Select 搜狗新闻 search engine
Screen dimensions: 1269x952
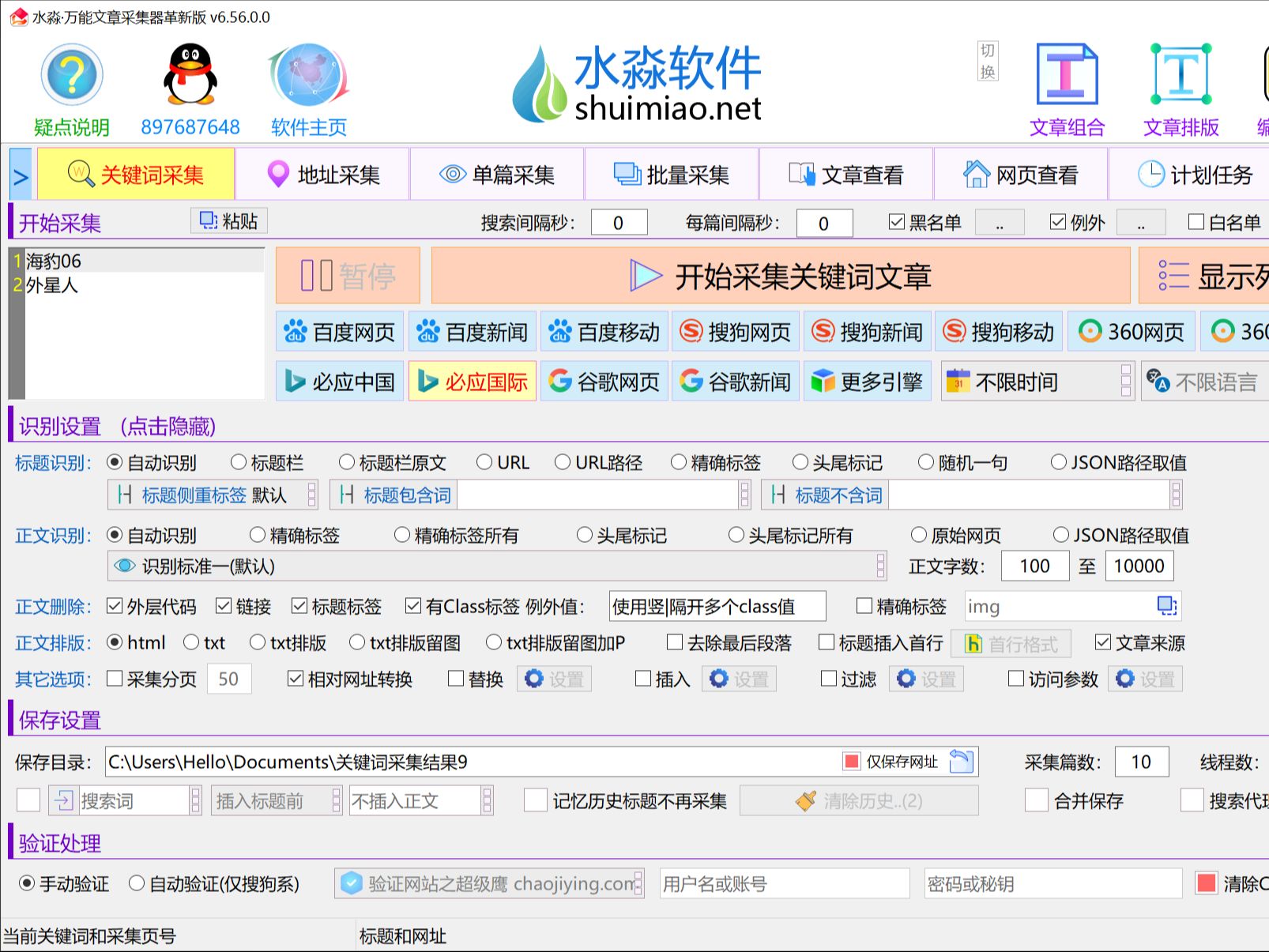[x=868, y=332]
